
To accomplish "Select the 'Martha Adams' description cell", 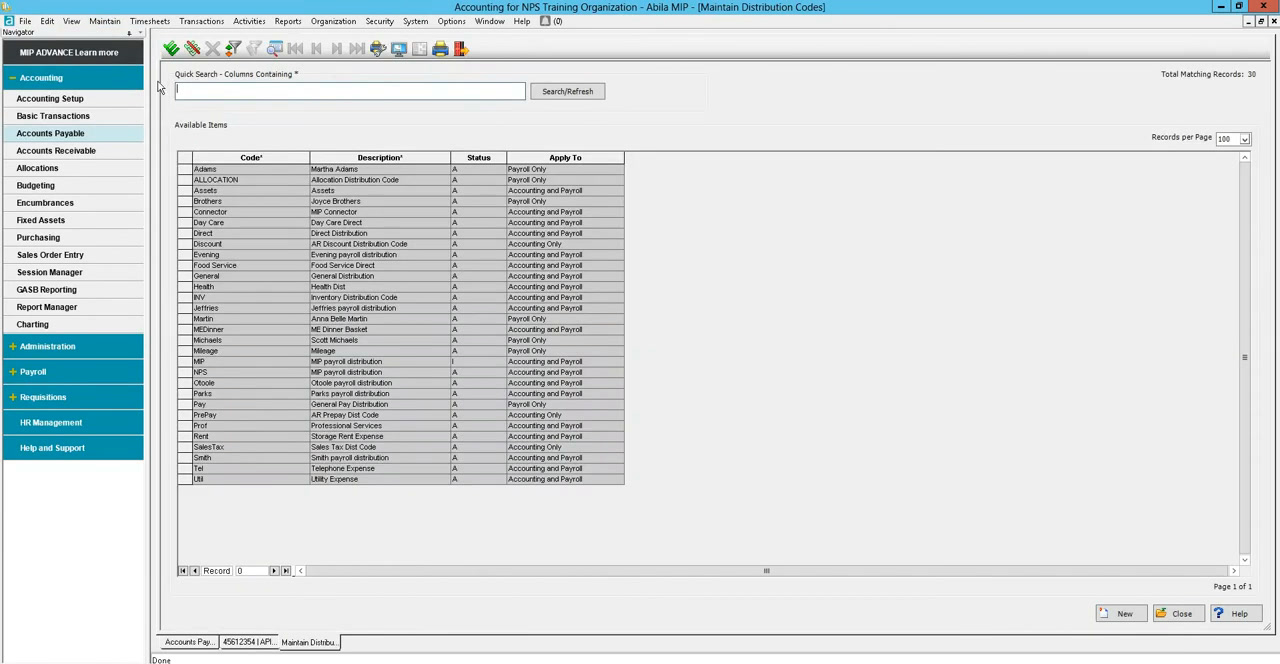I will 380,169.
